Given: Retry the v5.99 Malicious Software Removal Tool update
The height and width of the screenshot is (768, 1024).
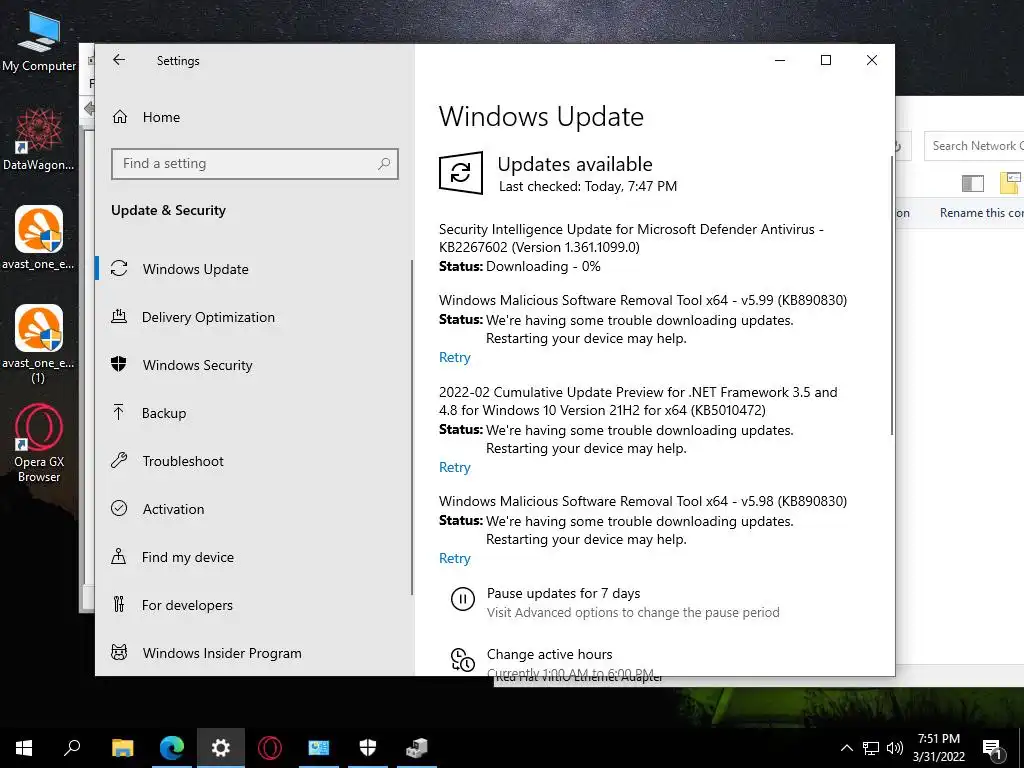Looking at the screenshot, I should coord(455,357).
